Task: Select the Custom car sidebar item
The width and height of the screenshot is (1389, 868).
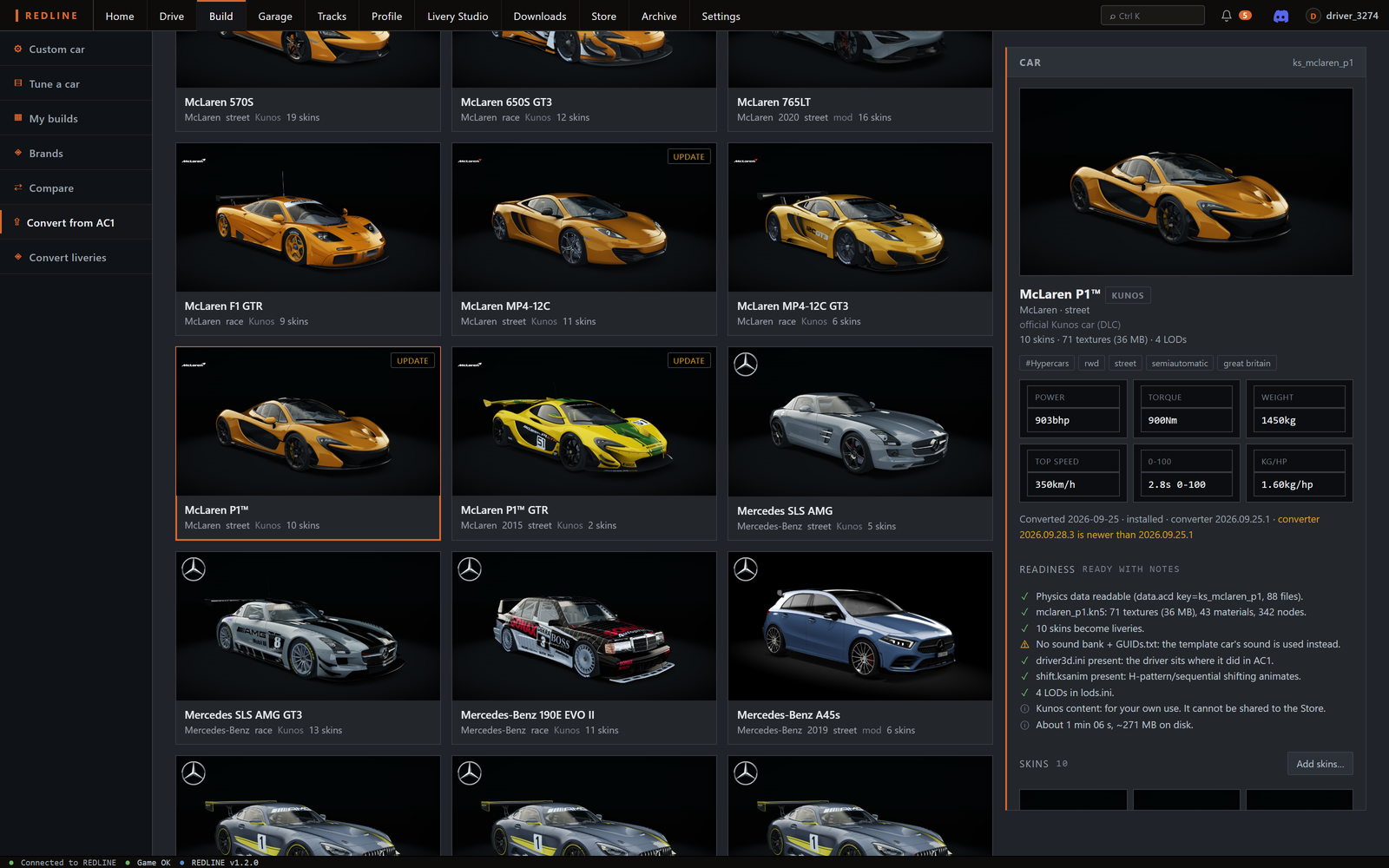Action: [76, 49]
